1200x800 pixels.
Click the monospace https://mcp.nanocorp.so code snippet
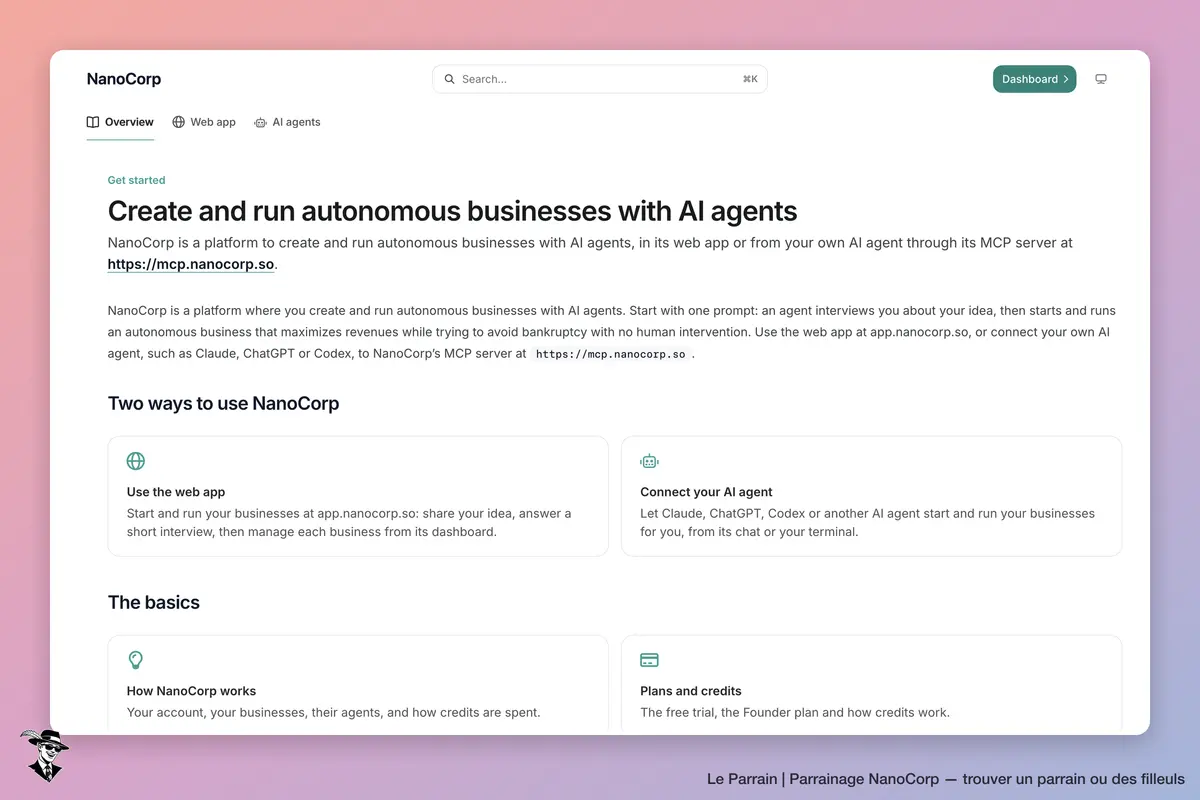point(611,354)
